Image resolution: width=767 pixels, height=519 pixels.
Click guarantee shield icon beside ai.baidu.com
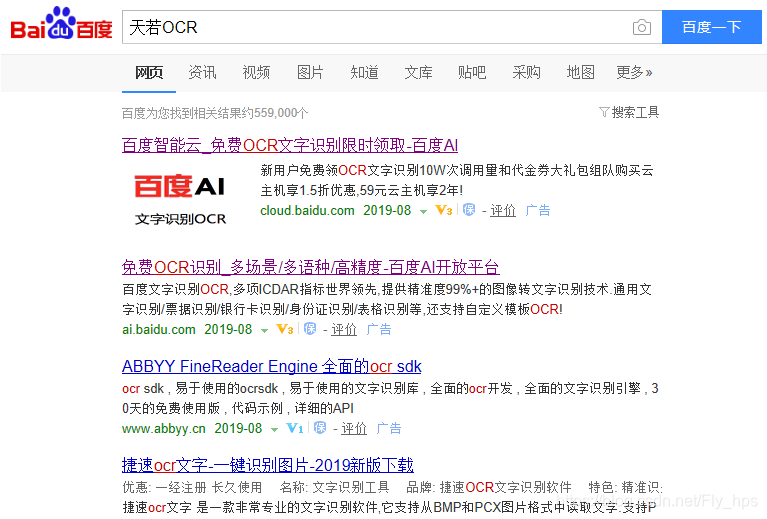[x=310, y=329]
